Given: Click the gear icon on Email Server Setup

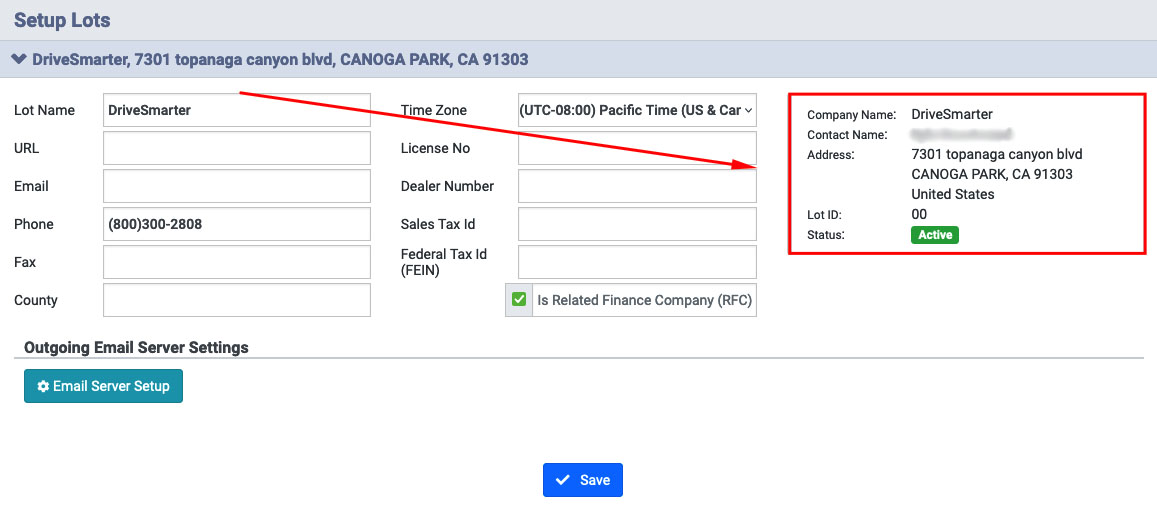Looking at the screenshot, I should (x=43, y=386).
